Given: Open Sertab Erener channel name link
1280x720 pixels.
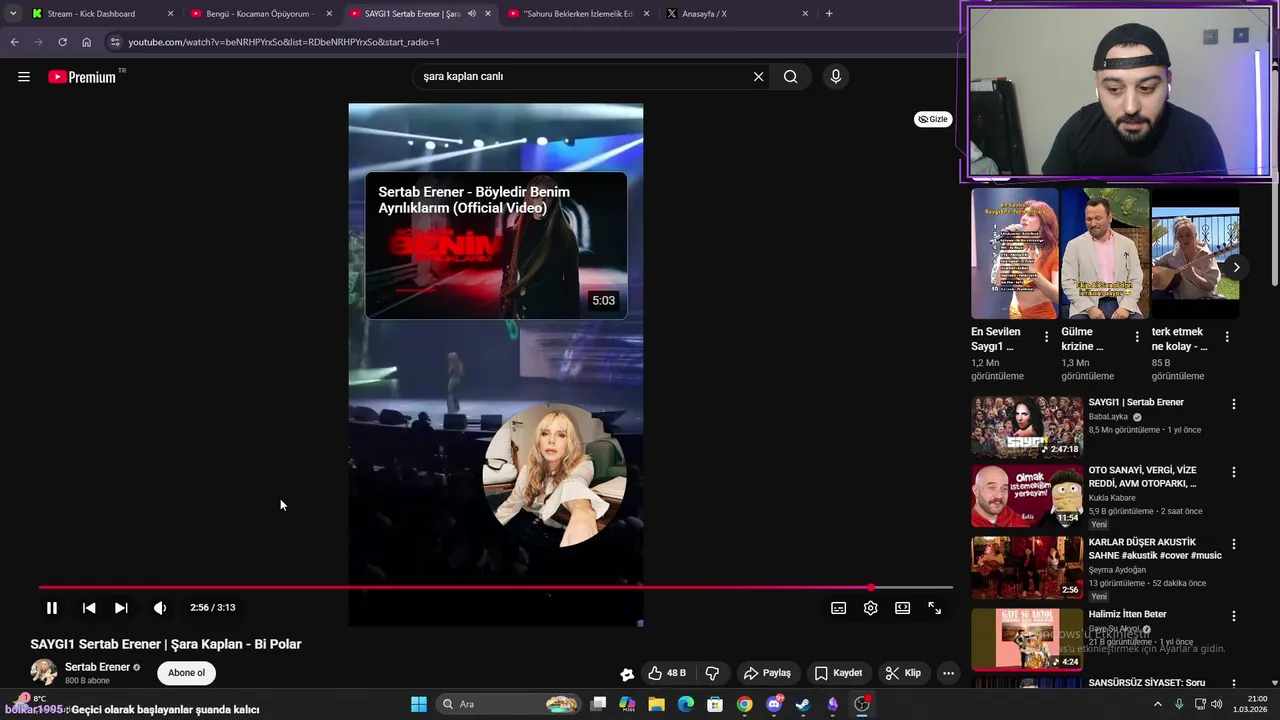Looking at the screenshot, I should coord(97,667).
